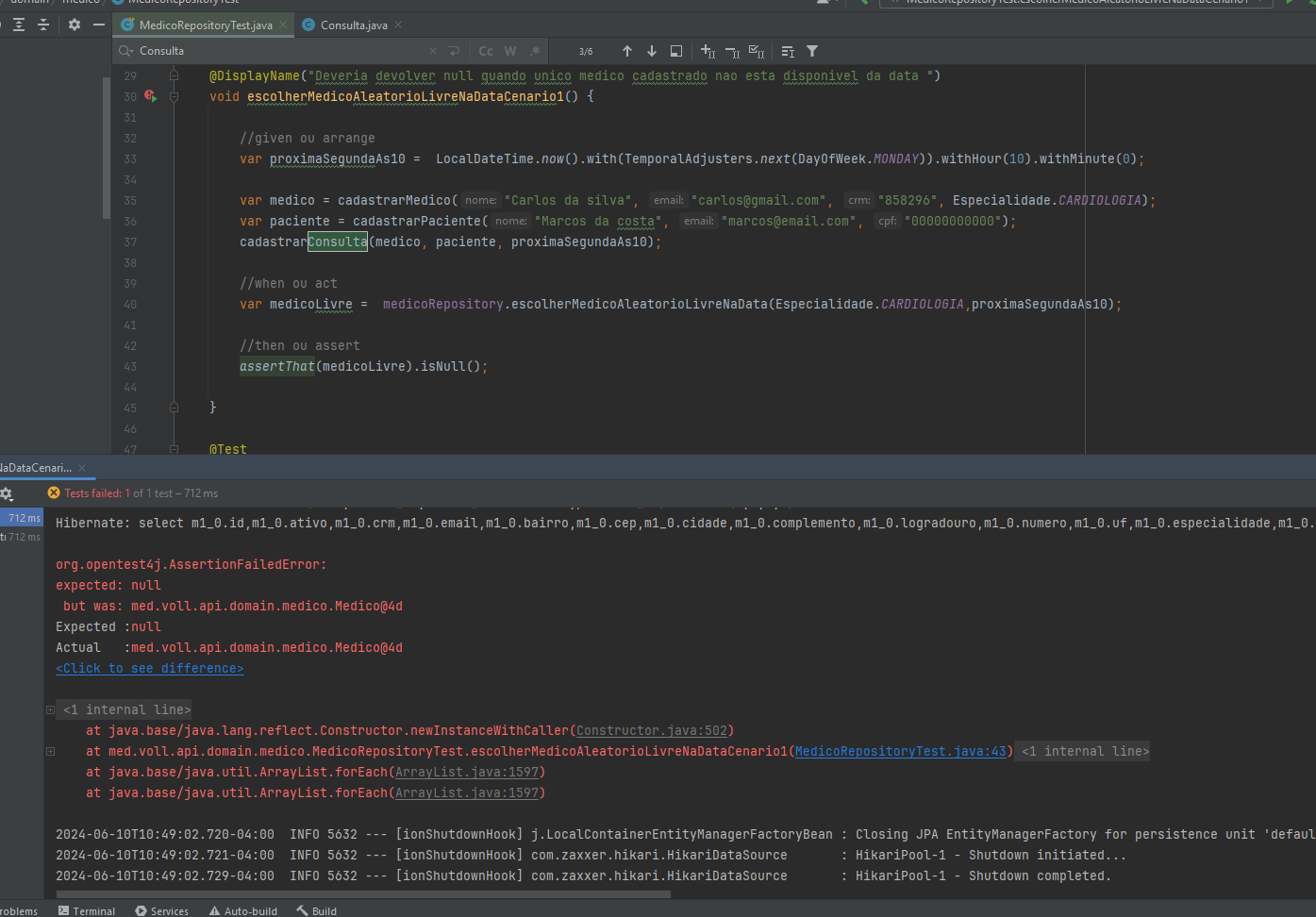Viewport: 1316px width, 917px height.
Task: Go to next search occurrence
Action: 652,51
